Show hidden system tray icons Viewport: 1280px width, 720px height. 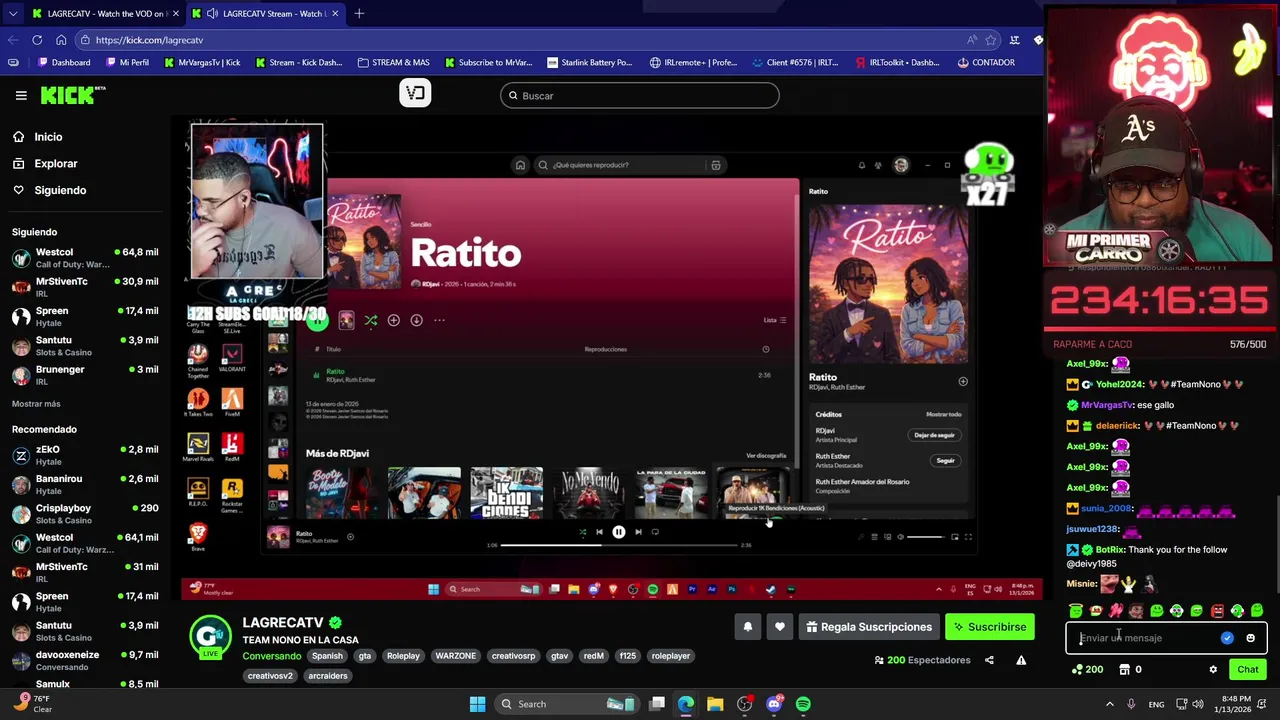1109,704
